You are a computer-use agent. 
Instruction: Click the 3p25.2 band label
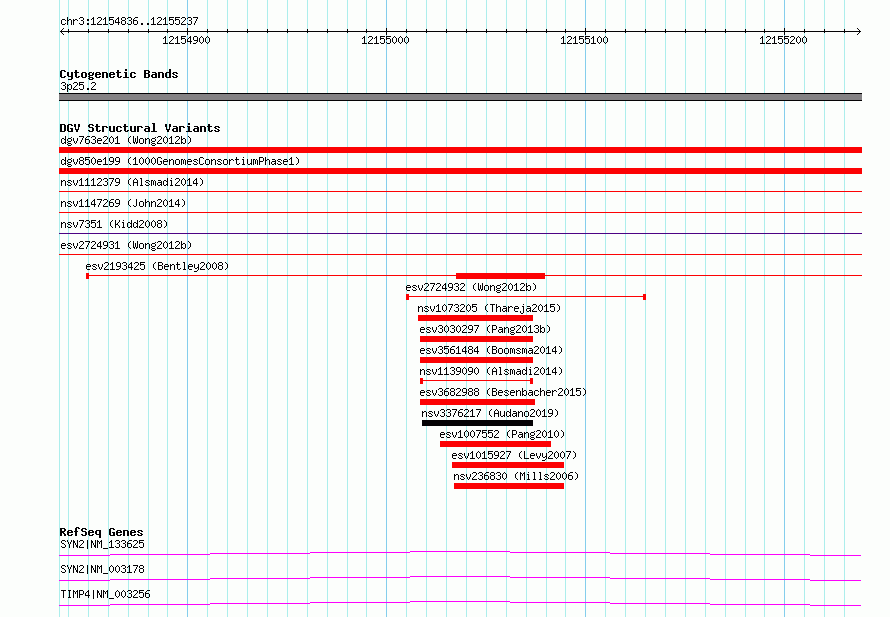click(x=78, y=86)
